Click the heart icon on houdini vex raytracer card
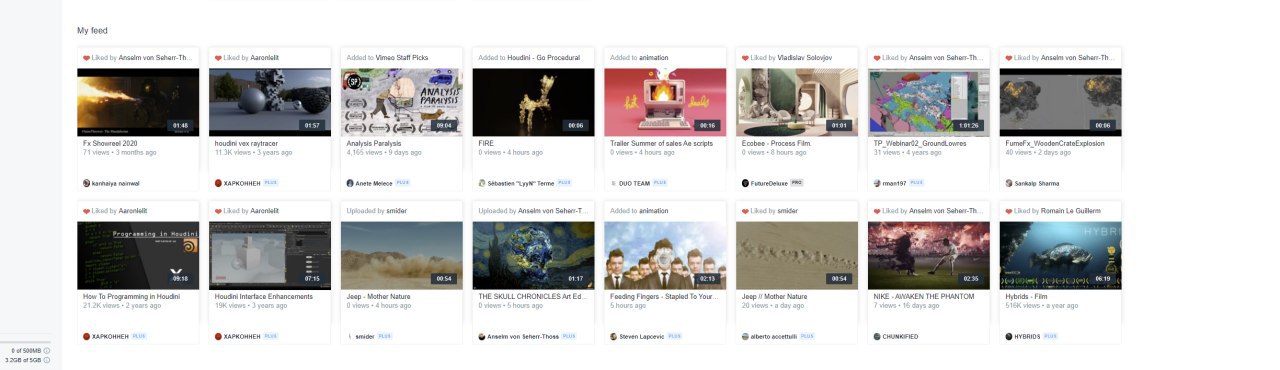The height and width of the screenshot is (370, 1280). [218, 58]
